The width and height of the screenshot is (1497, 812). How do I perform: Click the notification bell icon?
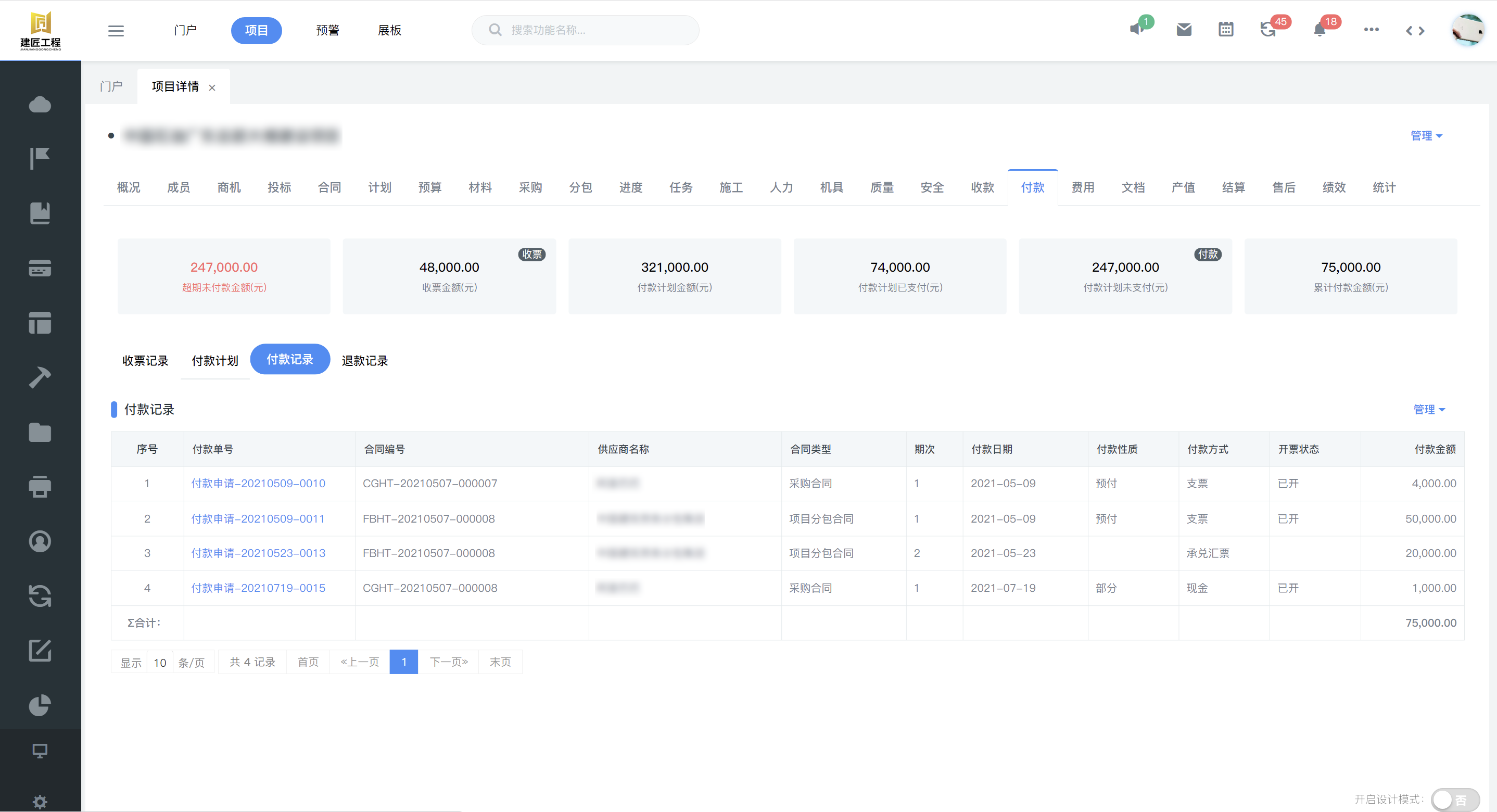(1319, 30)
